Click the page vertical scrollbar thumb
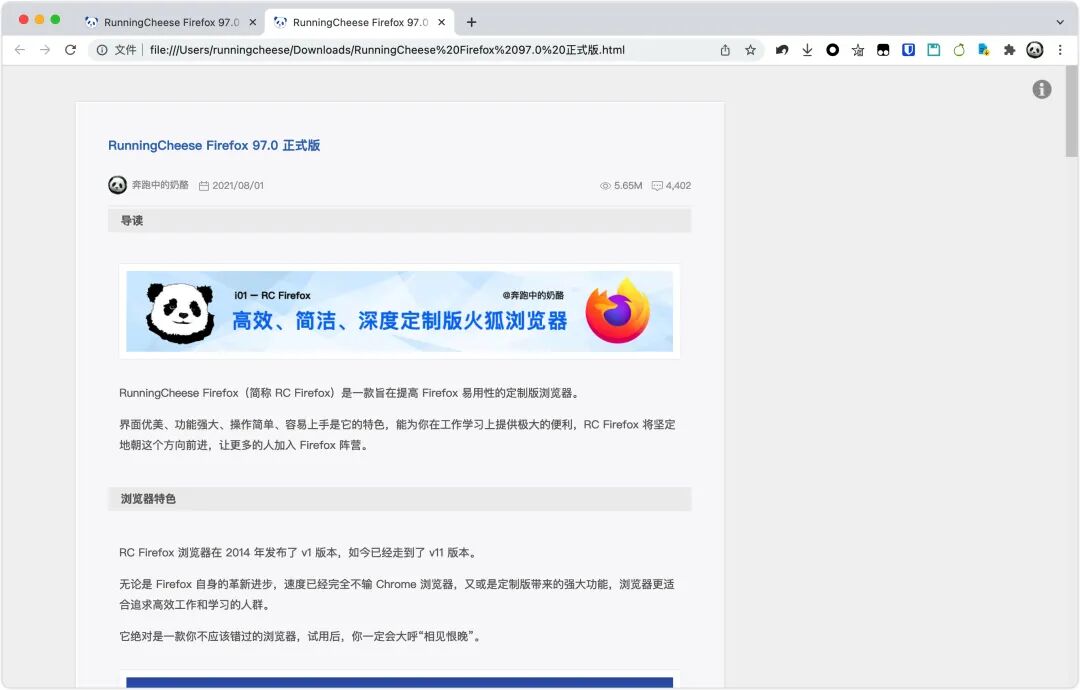 point(1071,112)
